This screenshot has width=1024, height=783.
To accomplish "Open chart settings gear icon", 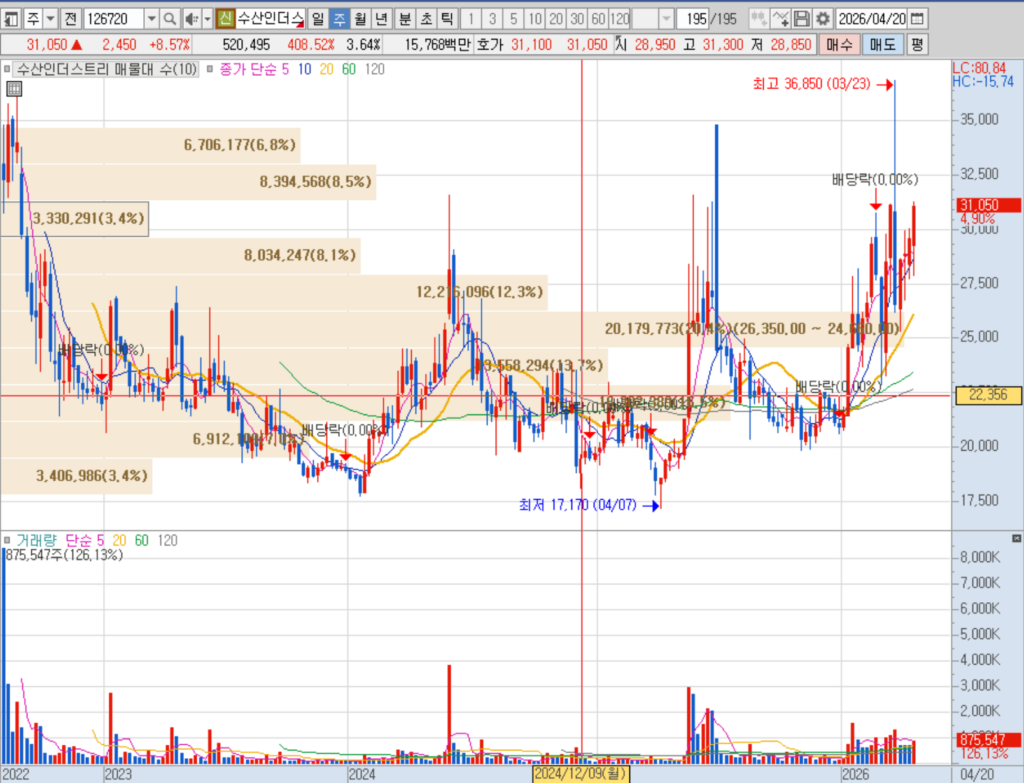I will (823, 18).
